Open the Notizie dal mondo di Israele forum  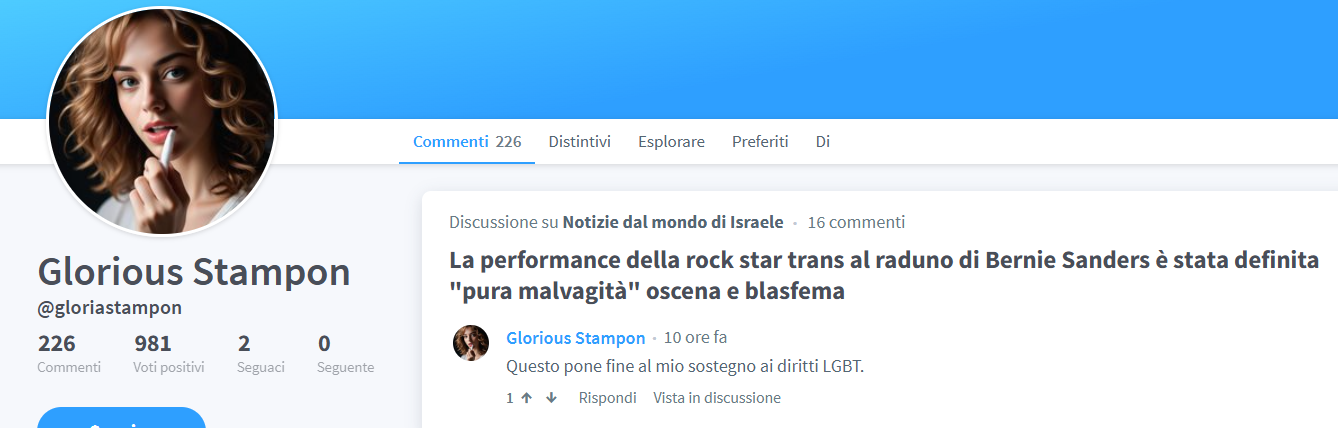[672, 222]
